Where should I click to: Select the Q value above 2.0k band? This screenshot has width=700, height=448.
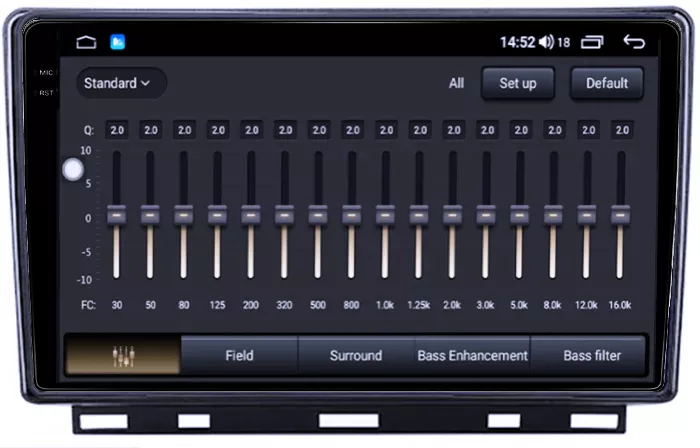tap(454, 130)
